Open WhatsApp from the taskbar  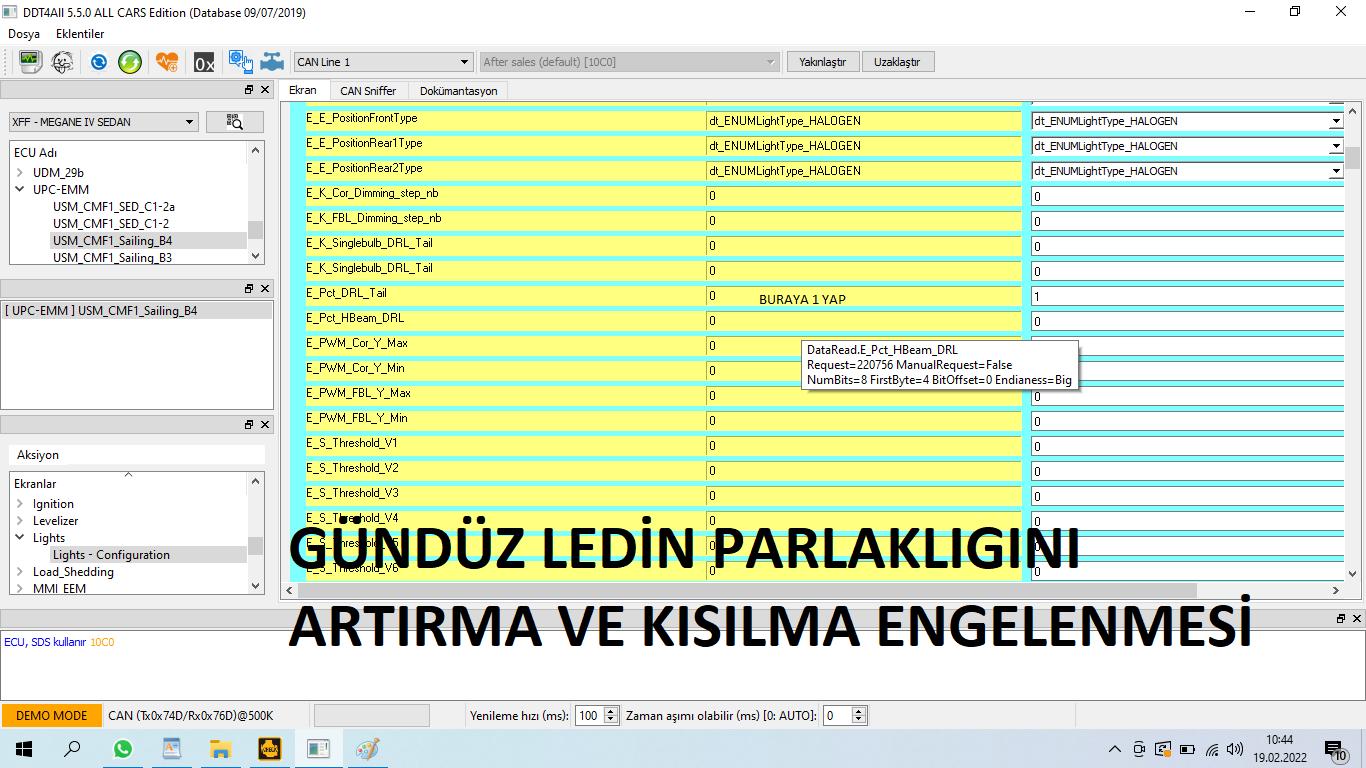(122, 748)
